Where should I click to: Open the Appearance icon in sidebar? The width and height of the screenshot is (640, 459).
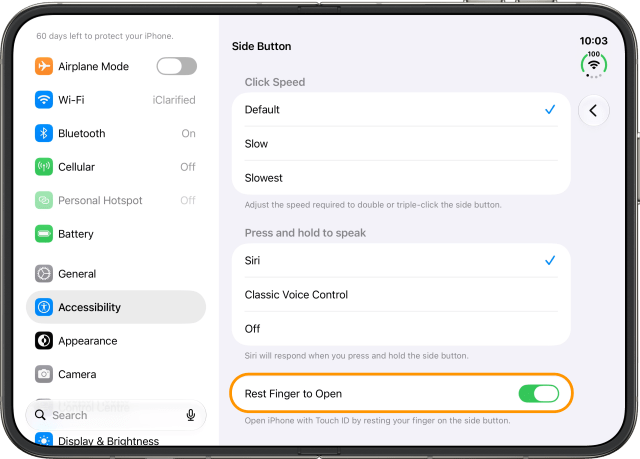(x=44, y=341)
